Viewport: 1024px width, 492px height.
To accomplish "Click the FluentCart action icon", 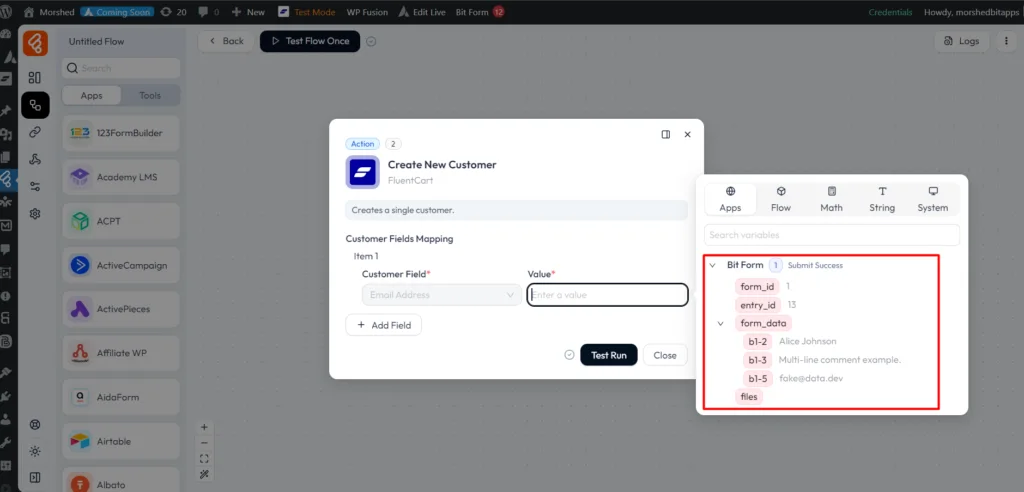I will tap(362, 172).
